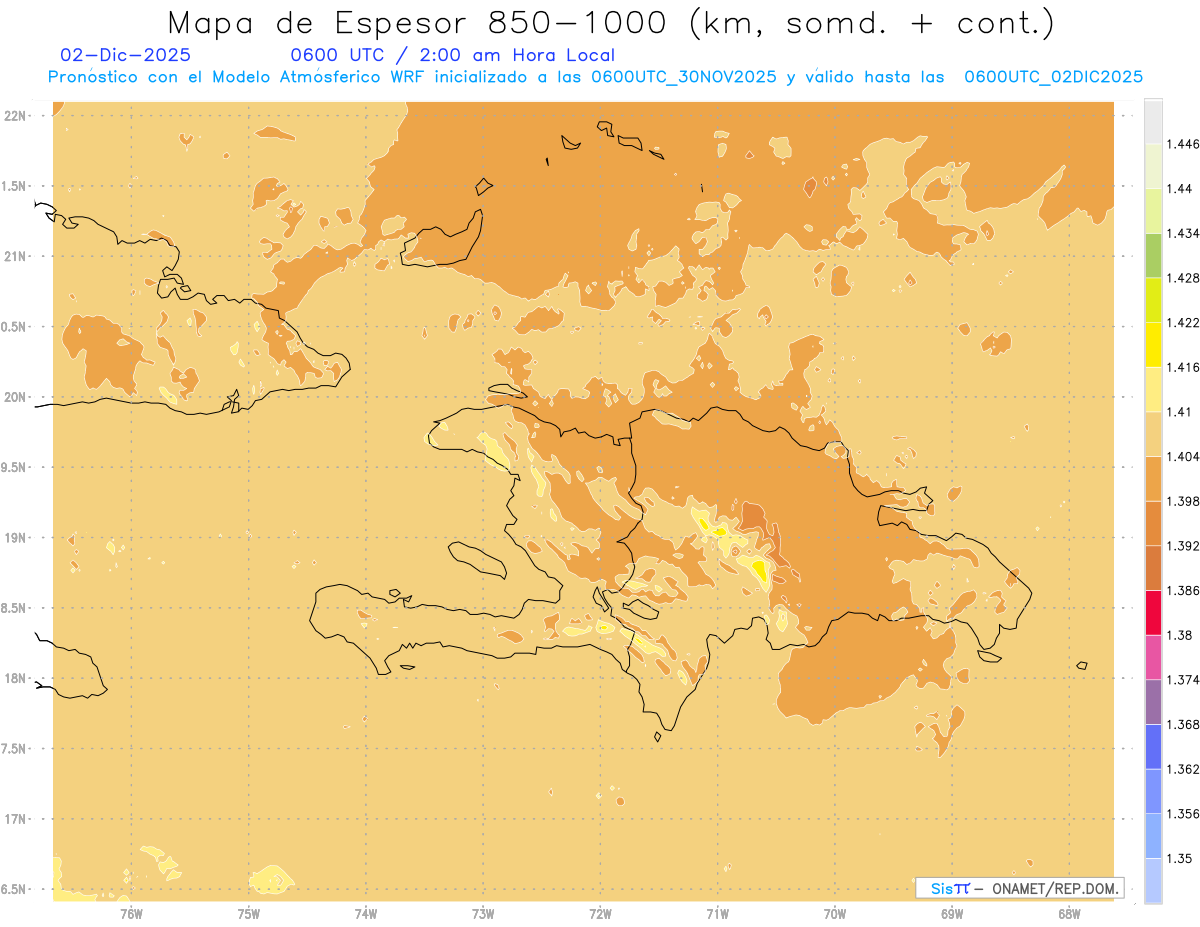Image resolution: width=1200 pixels, height=927 pixels.
Task: Click the latitude label '20N'
Action: tap(15, 397)
